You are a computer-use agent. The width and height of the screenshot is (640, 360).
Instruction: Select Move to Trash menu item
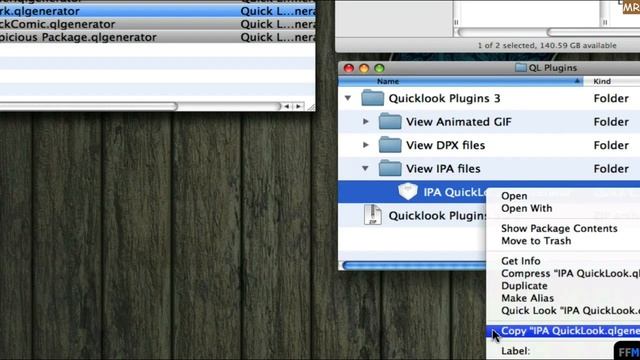[x=536, y=241]
